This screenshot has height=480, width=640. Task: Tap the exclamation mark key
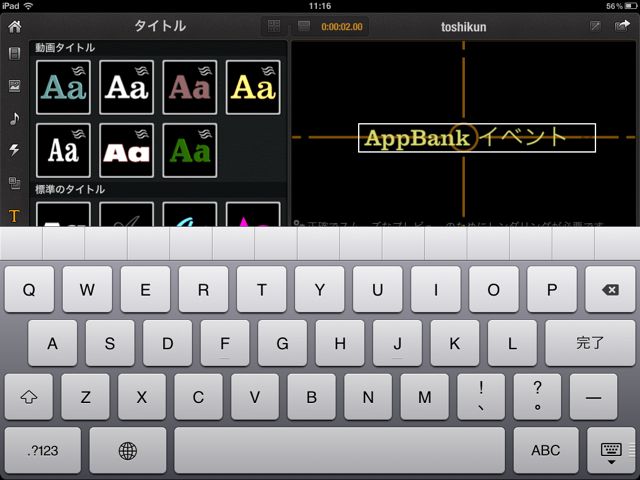[481, 397]
